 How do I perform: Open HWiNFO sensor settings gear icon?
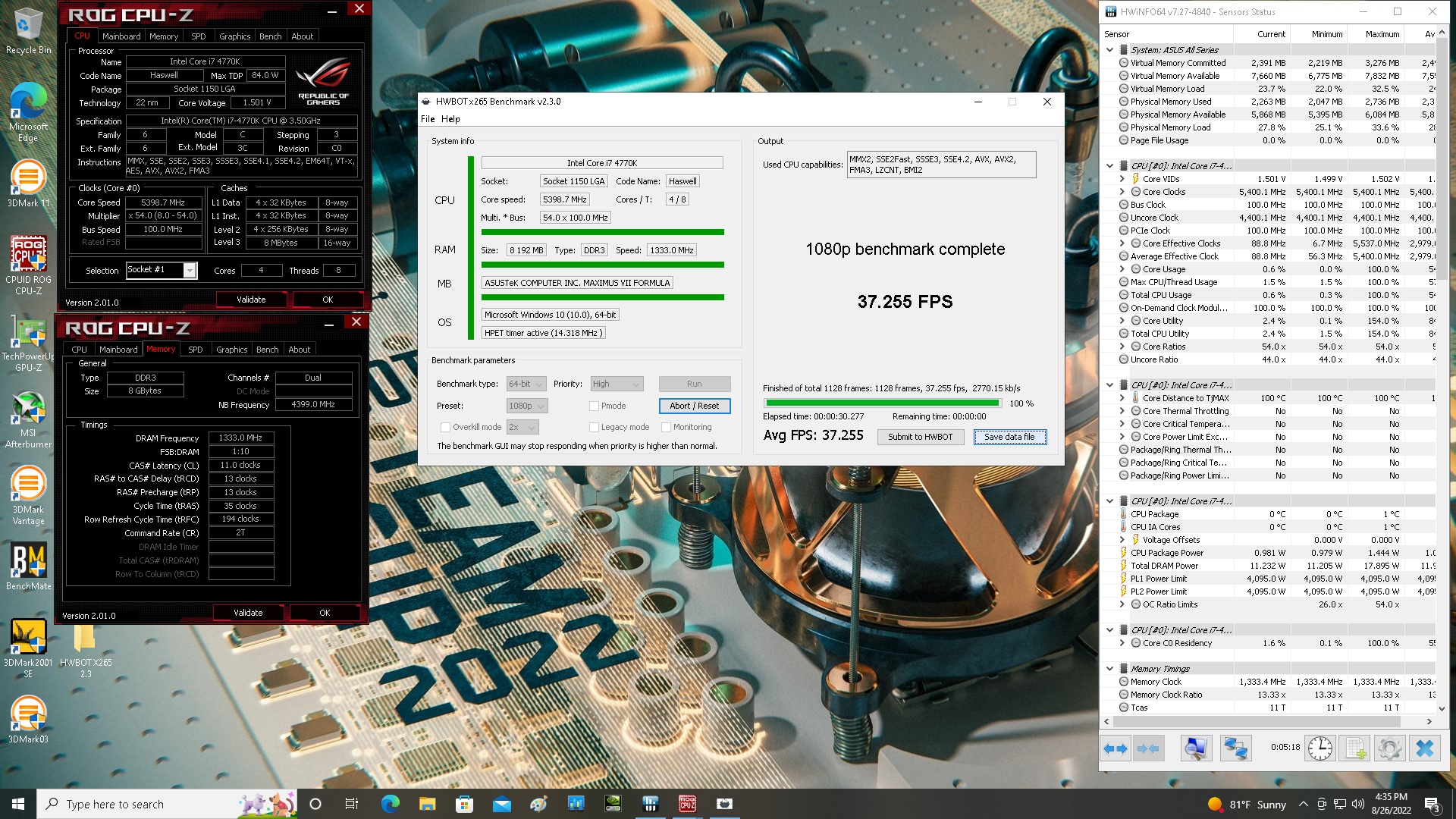coord(1389,748)
